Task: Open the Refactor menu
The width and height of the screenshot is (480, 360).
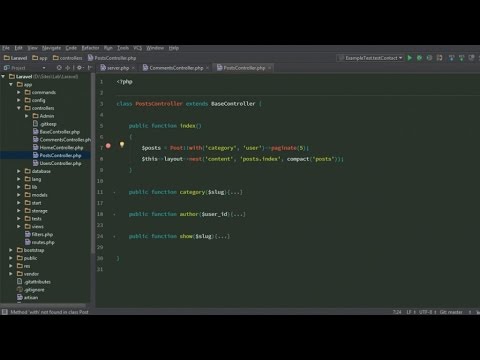Action: click(90, 48)
